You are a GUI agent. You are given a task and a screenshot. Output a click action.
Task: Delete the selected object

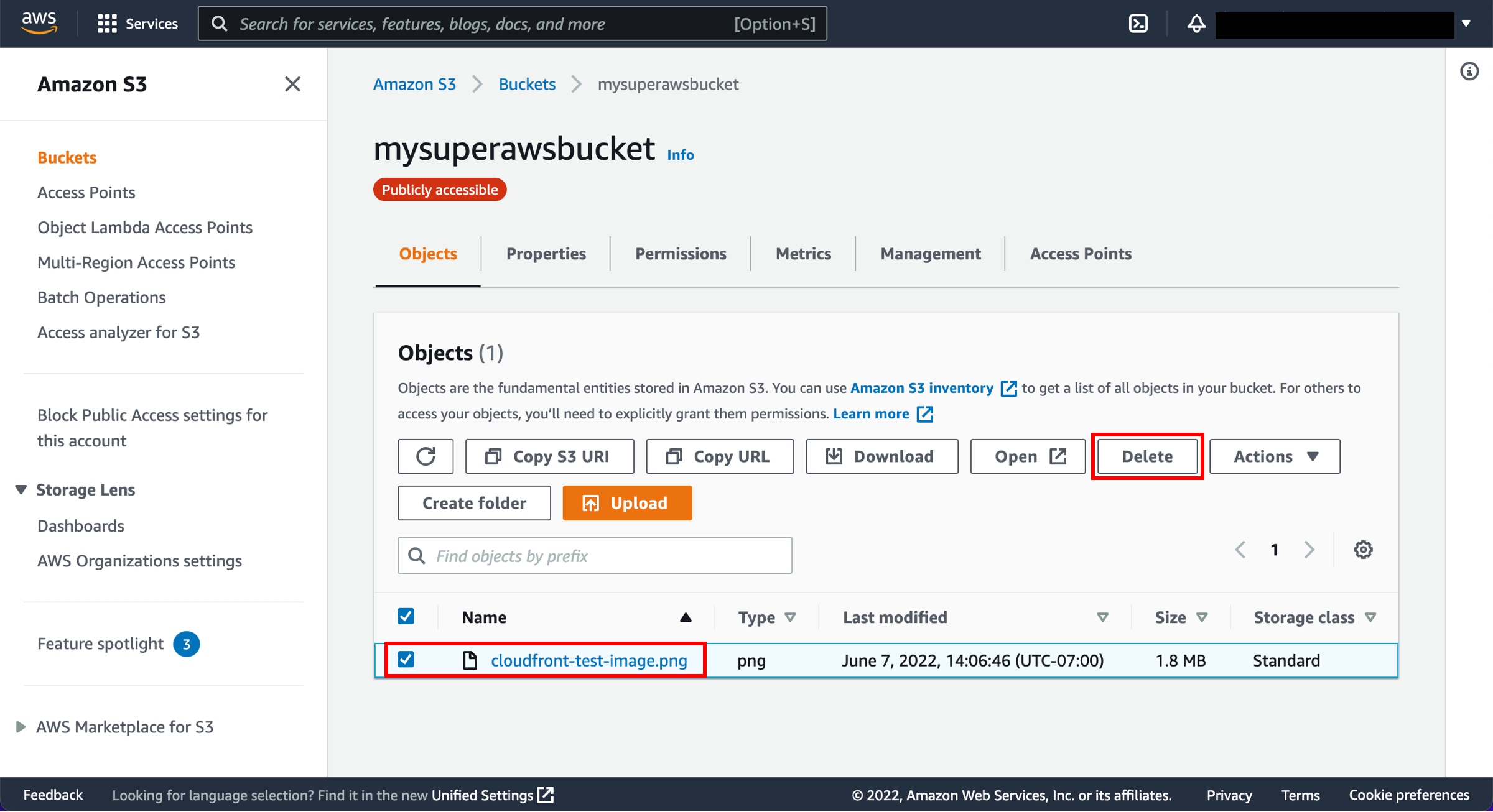(1147, 456)
